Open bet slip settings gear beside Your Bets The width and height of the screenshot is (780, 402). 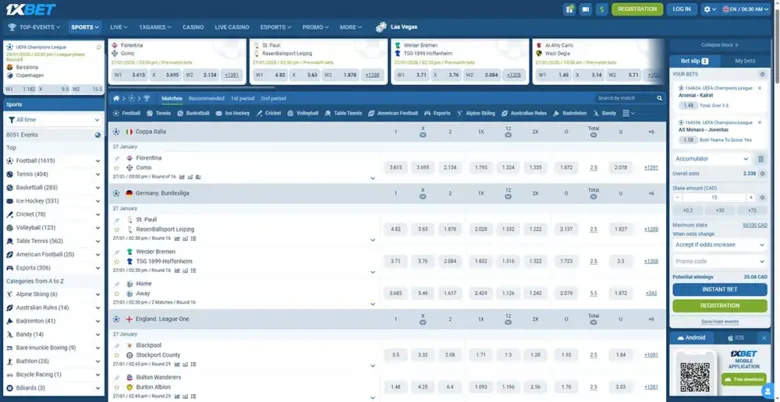(762, 74)
